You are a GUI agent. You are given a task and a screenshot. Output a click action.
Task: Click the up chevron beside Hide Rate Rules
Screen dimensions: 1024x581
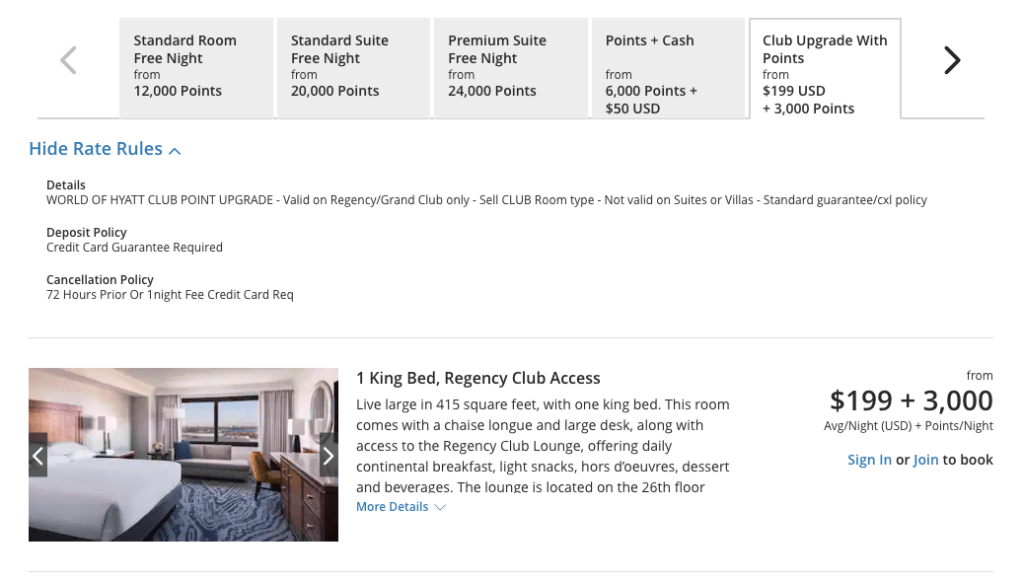point(175,151)
